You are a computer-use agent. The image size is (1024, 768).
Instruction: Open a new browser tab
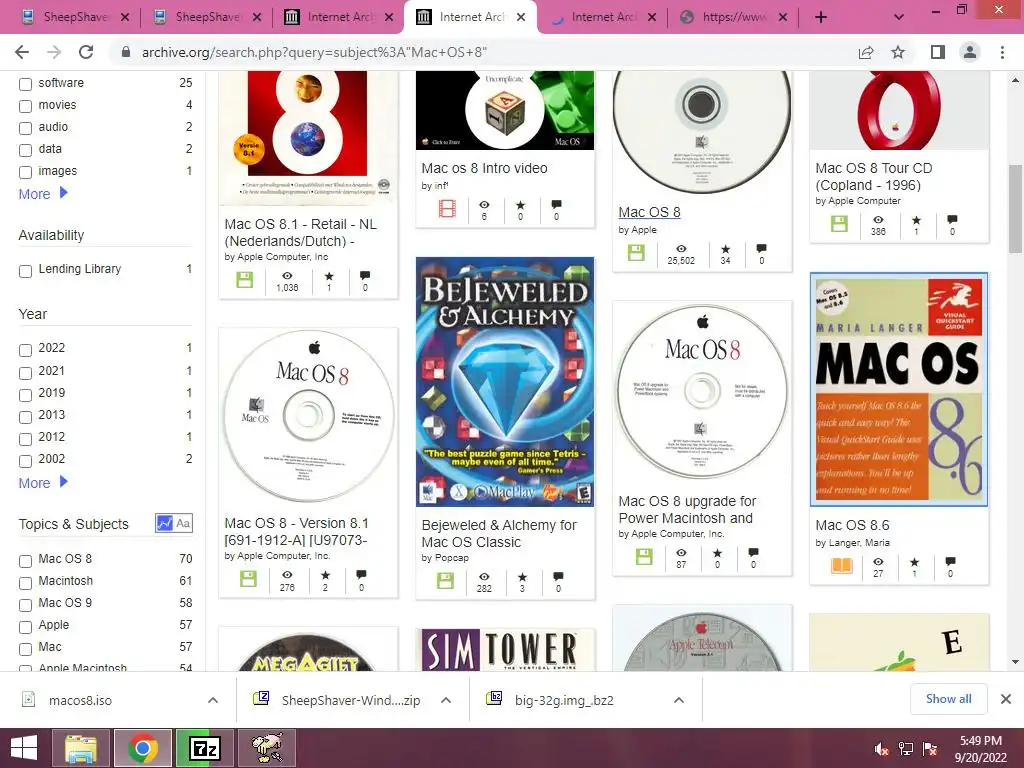pos(821,18)
